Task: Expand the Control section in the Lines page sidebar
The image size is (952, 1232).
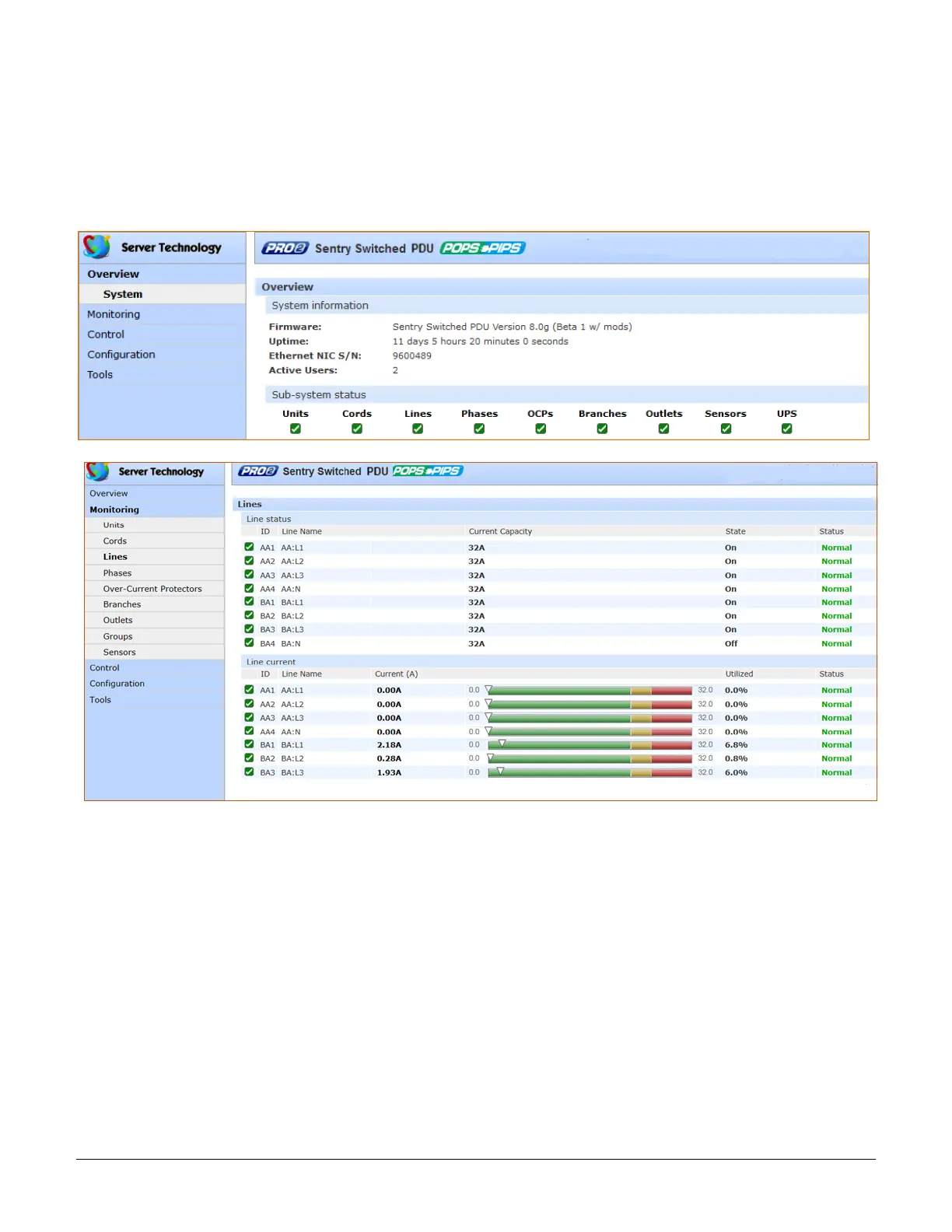Action: [x=104, y=668]
